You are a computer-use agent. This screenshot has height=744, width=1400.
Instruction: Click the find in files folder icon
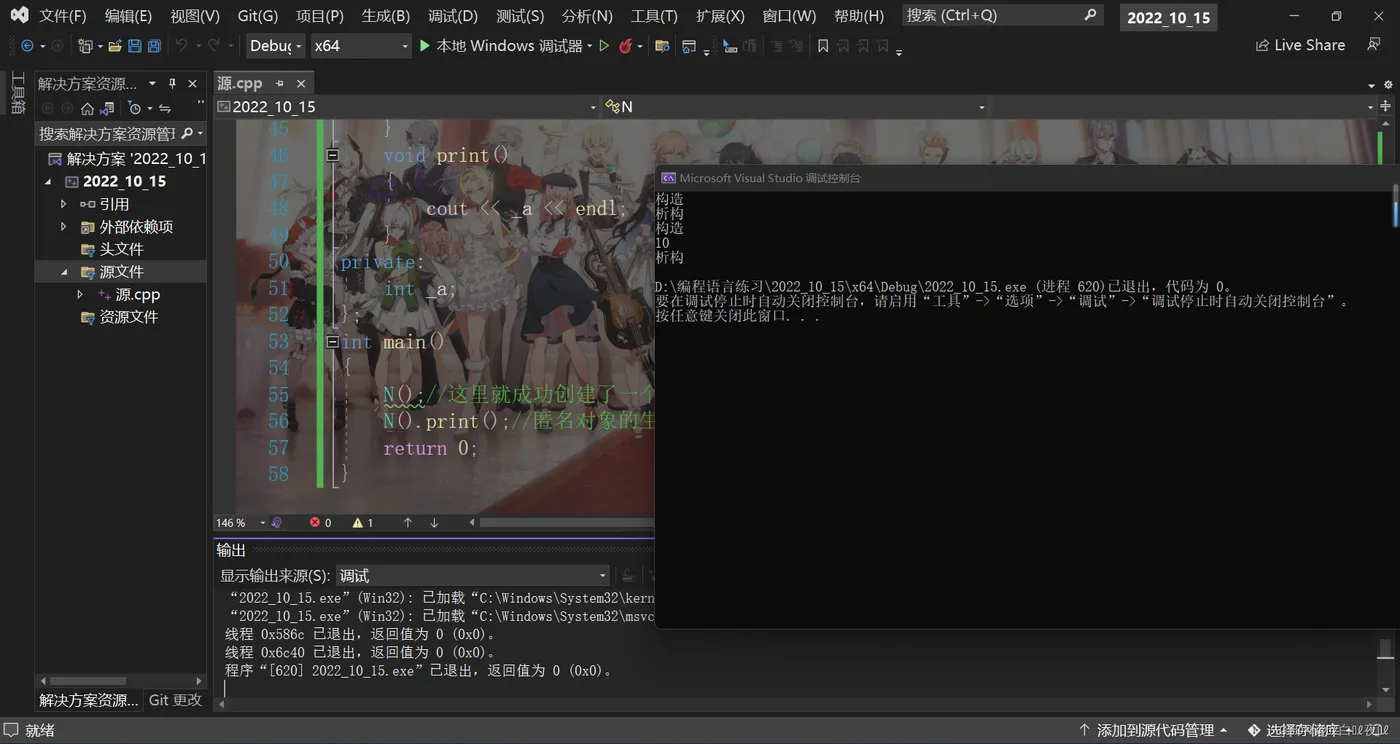(661, 46)
